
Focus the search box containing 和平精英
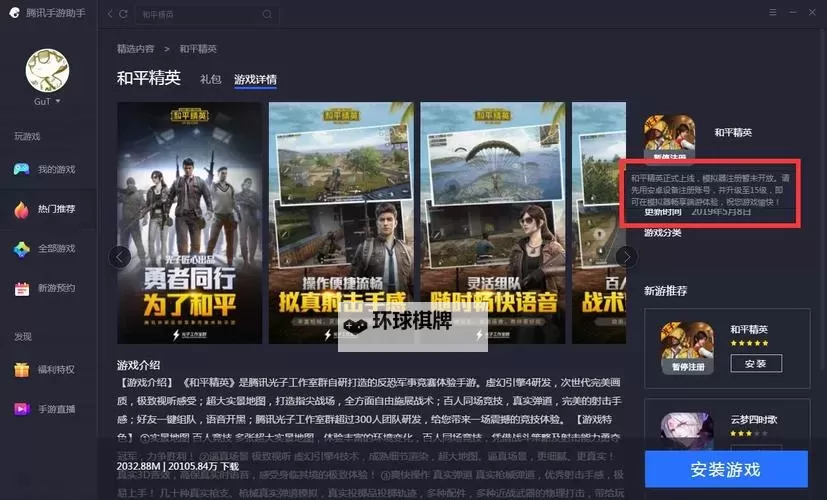(207, 14)
